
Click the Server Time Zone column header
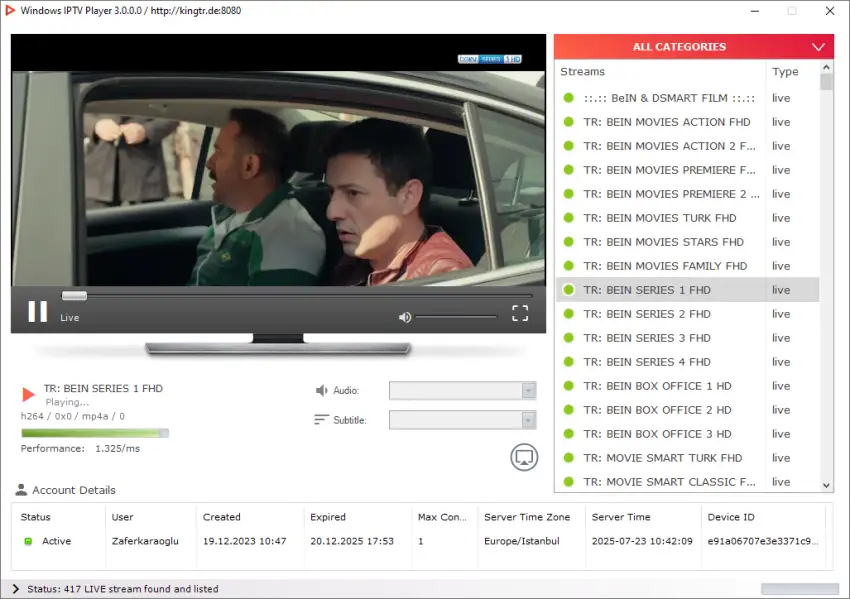point(527,517)
